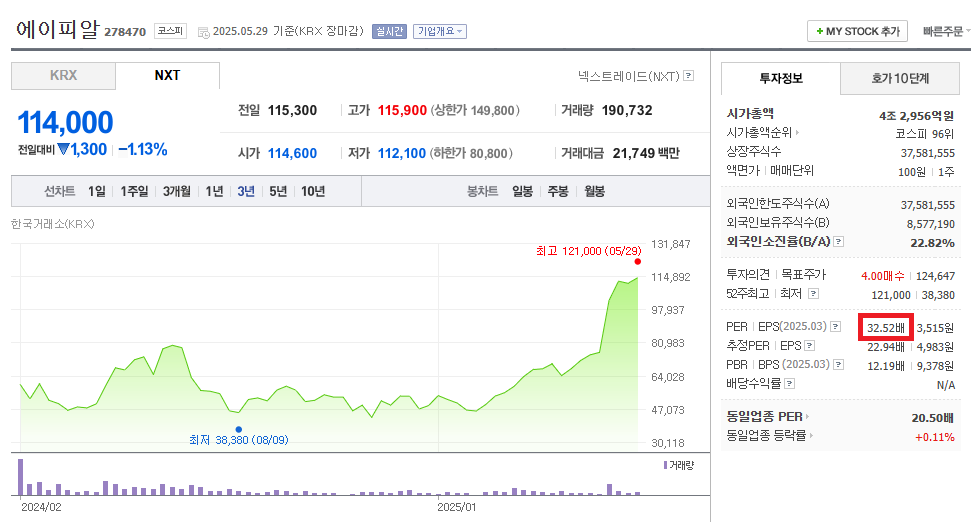Show the 주봉 candlestick chart
The width and height of the screenshot is (976, 522).
coord(558,192)
